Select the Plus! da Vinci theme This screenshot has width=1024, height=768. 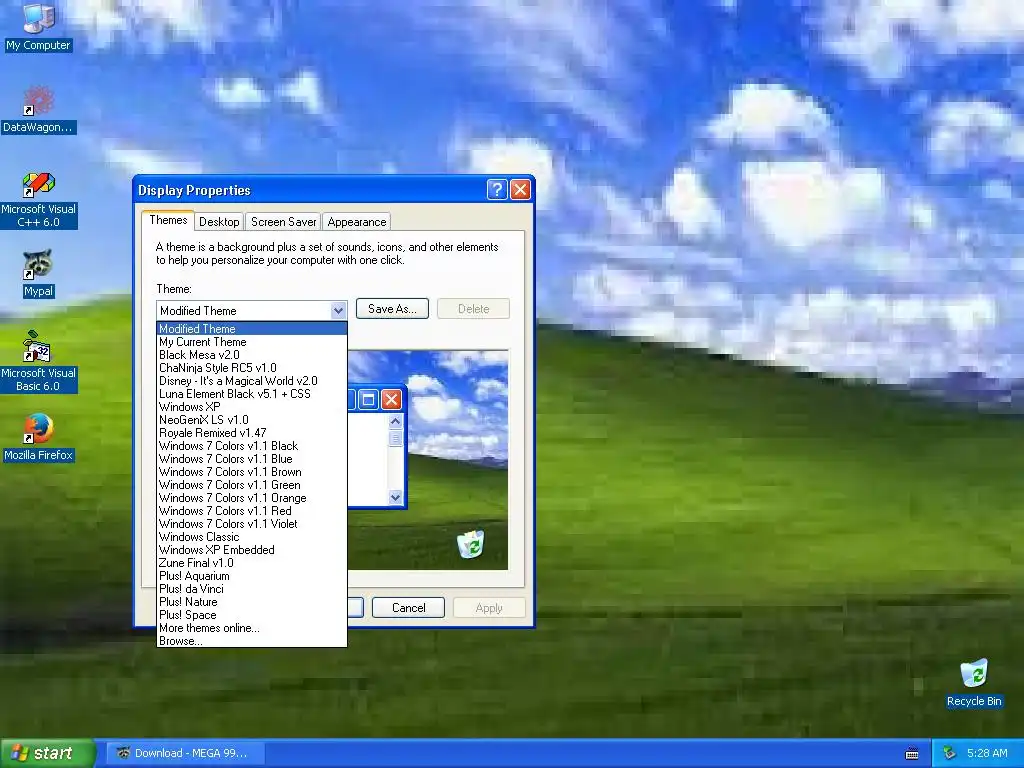(251, 589)
